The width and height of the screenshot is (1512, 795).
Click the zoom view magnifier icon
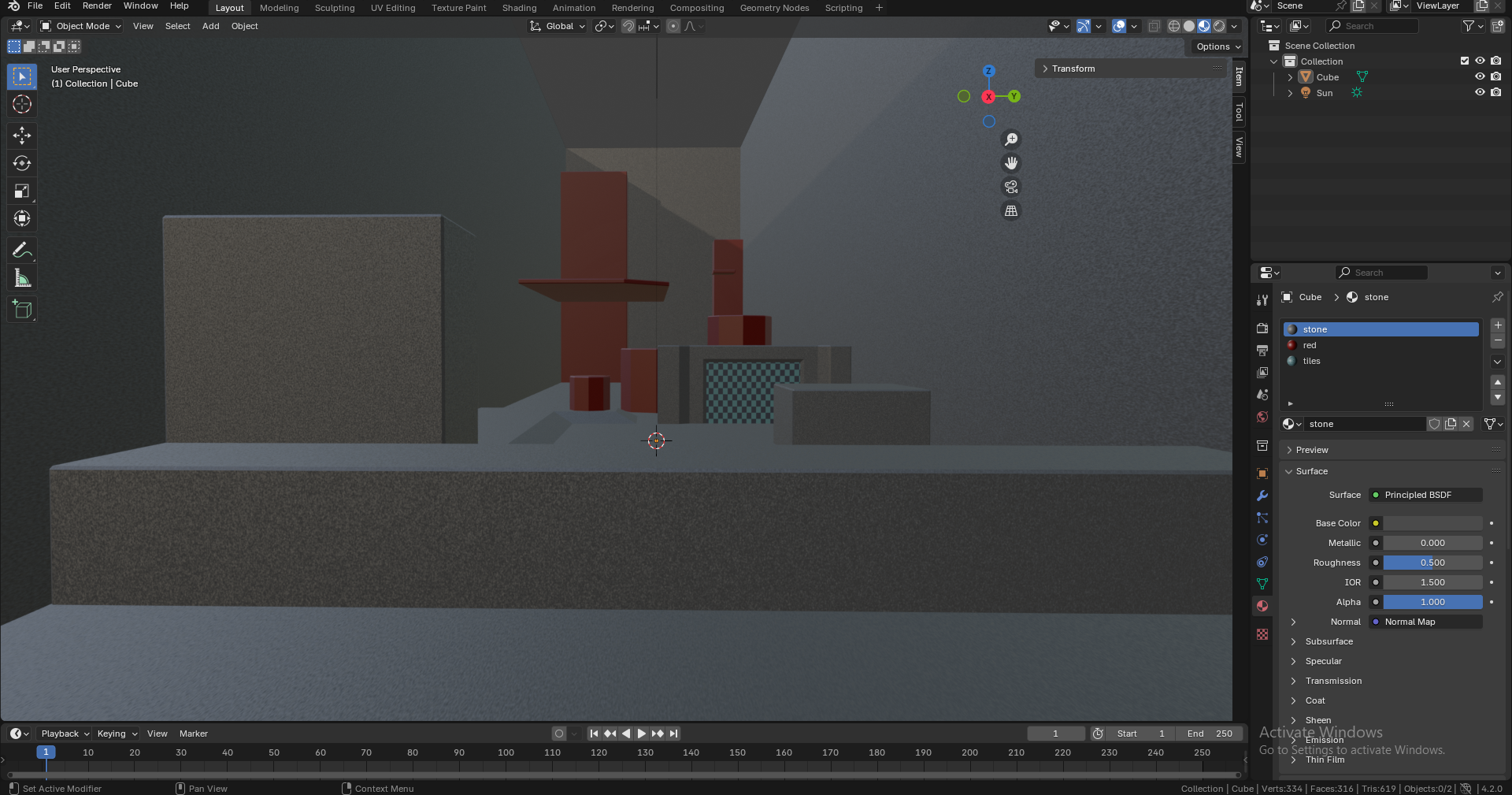click(1011, 139)
